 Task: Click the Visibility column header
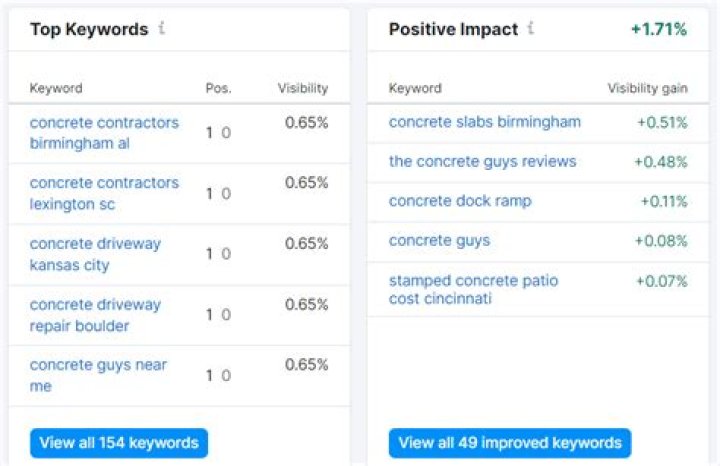click(x=302, y=88)
